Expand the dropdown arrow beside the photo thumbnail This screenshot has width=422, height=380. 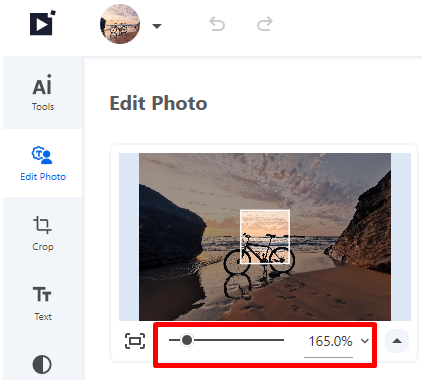tap(157, 26)
